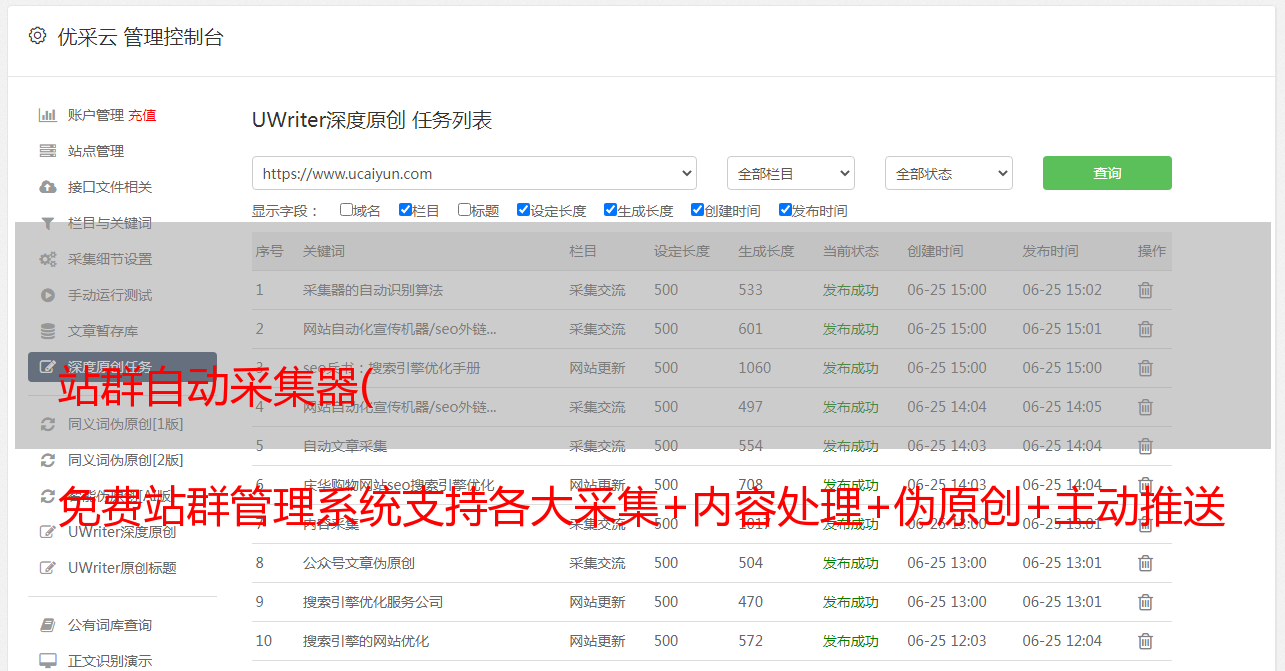Click trash icon for the 1060-length task
The width and height of the screenshot is (1285, 671).
1145,368
